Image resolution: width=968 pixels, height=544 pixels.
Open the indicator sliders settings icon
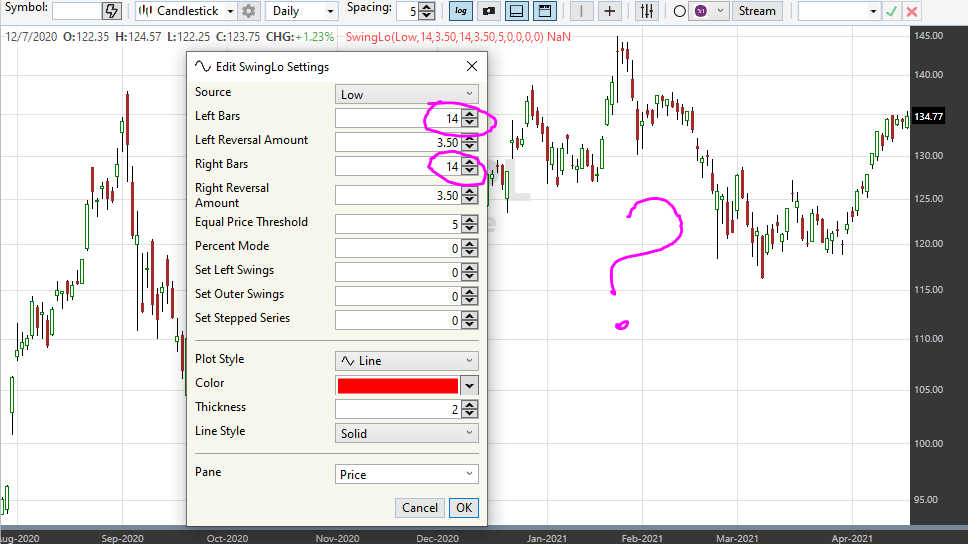(x=647, y=11)
